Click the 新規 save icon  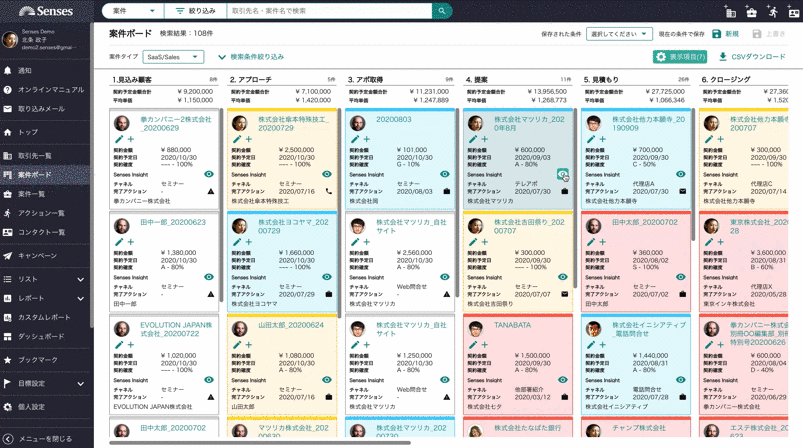coord(716,34)
